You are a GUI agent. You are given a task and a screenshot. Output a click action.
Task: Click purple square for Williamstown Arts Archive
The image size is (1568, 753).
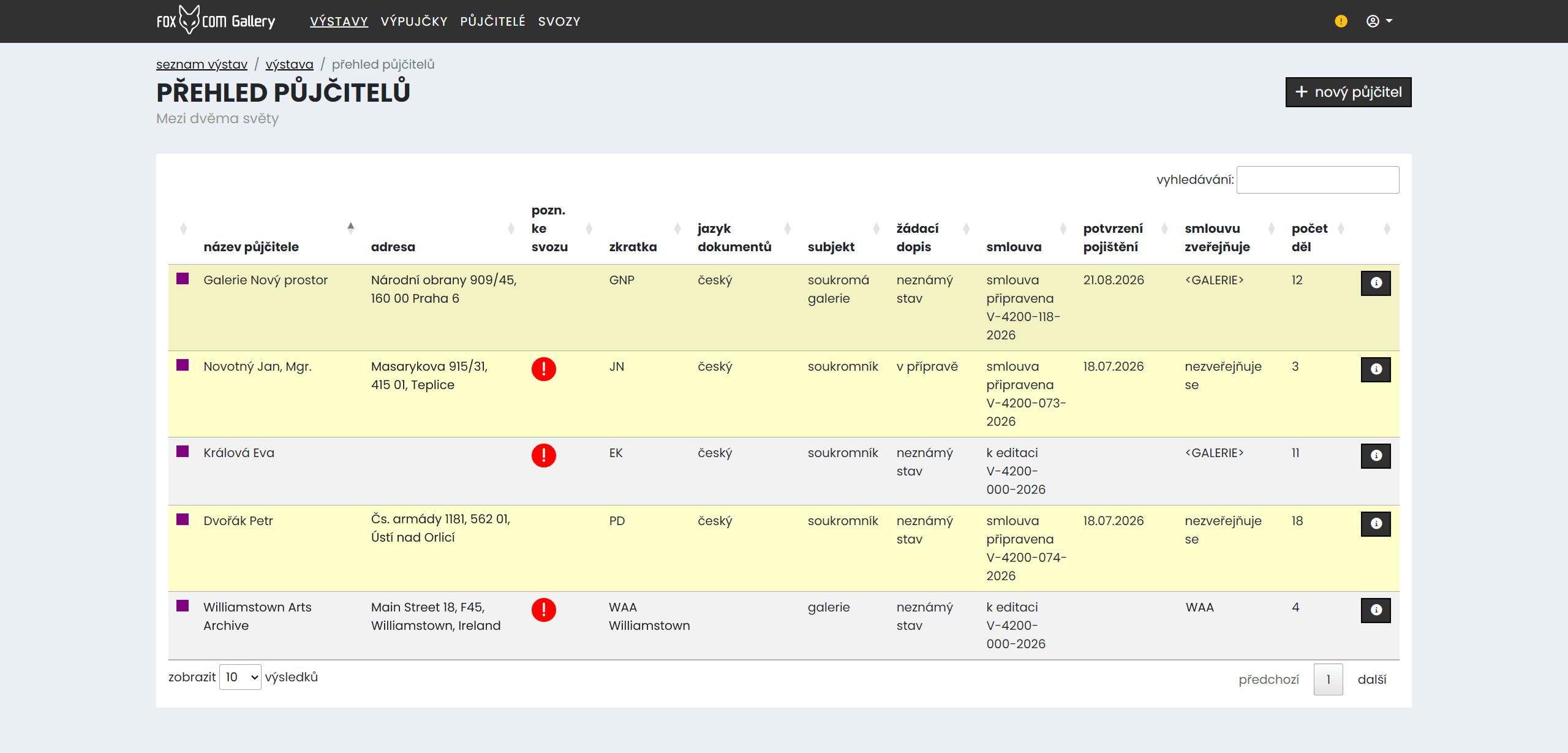point(183,606)
